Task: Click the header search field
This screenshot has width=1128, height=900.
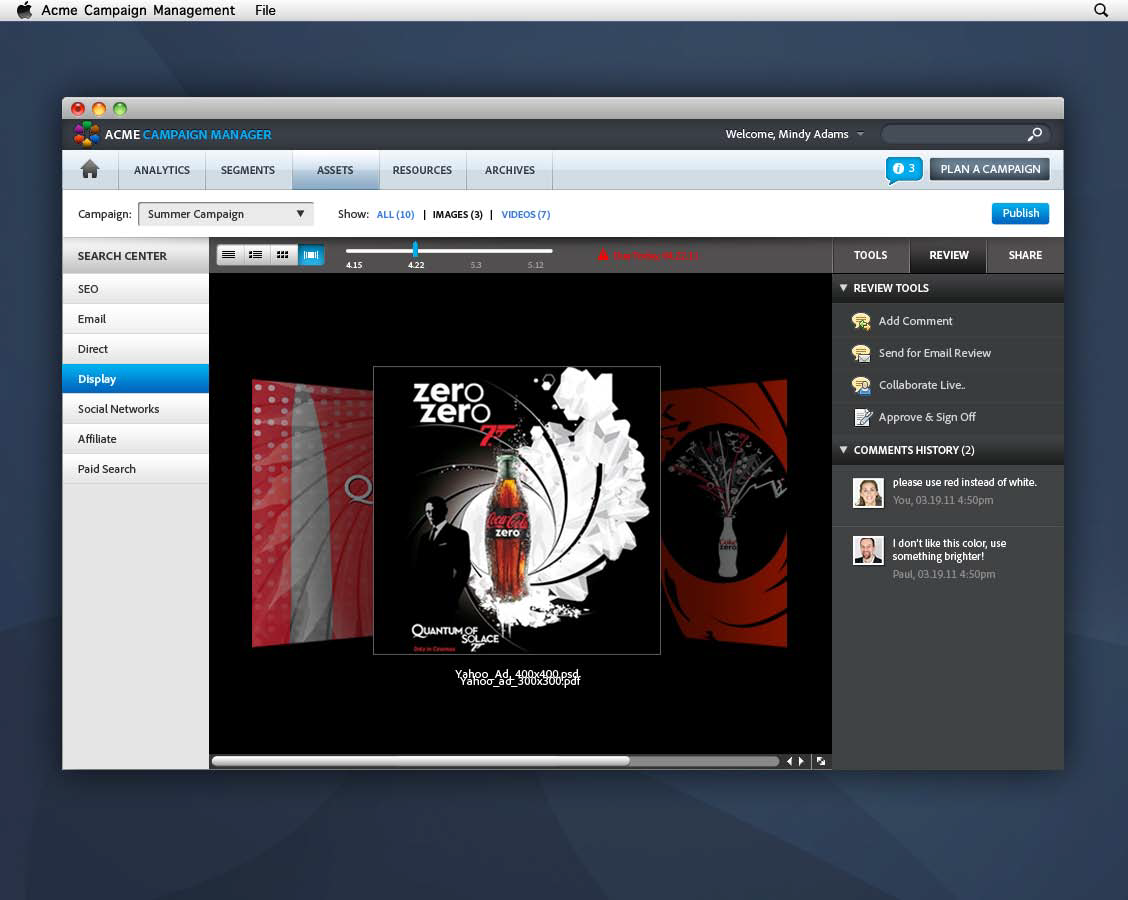Action: pyautogui.click(x=963, y=134)
